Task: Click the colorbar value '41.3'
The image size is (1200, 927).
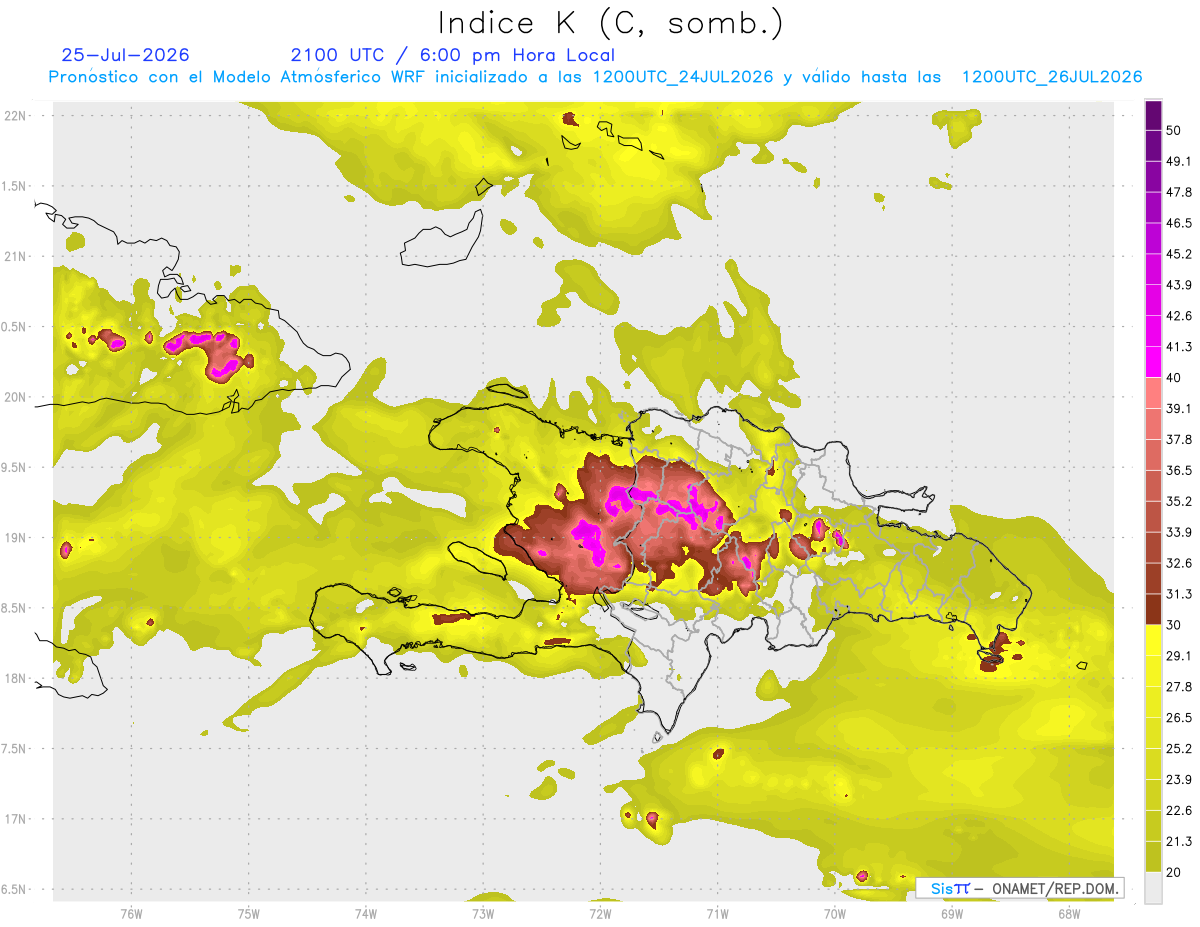Action: 1179,347
